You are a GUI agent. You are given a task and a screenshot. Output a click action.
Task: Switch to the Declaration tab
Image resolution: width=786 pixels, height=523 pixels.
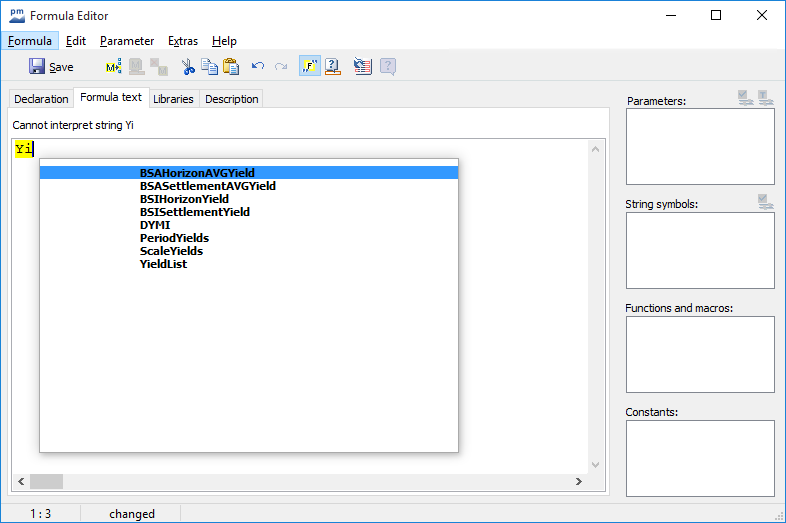point(41,99)
